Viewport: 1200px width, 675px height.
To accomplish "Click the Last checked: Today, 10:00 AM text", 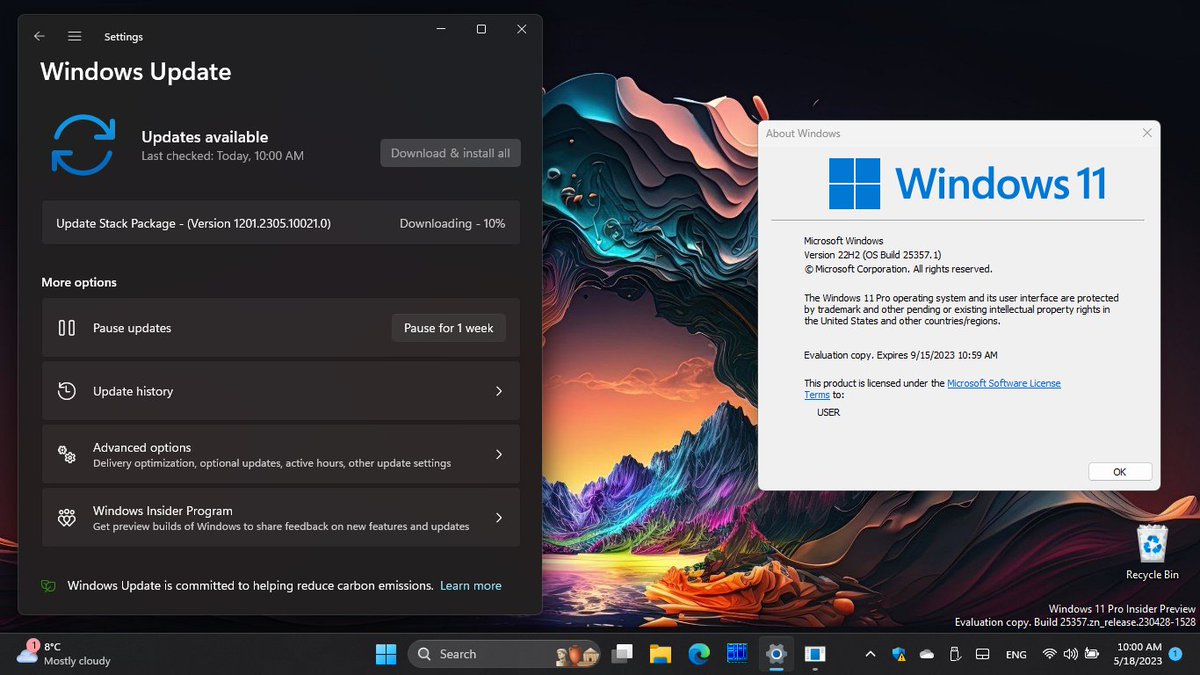I will [222, 156].
